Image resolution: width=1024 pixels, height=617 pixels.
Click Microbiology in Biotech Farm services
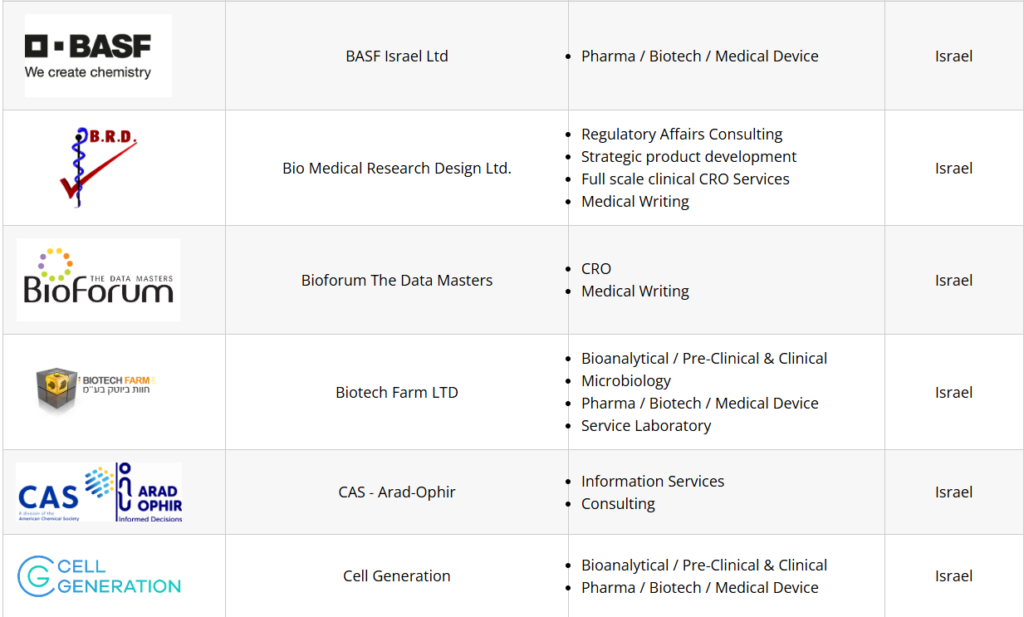tap(626, 381)
